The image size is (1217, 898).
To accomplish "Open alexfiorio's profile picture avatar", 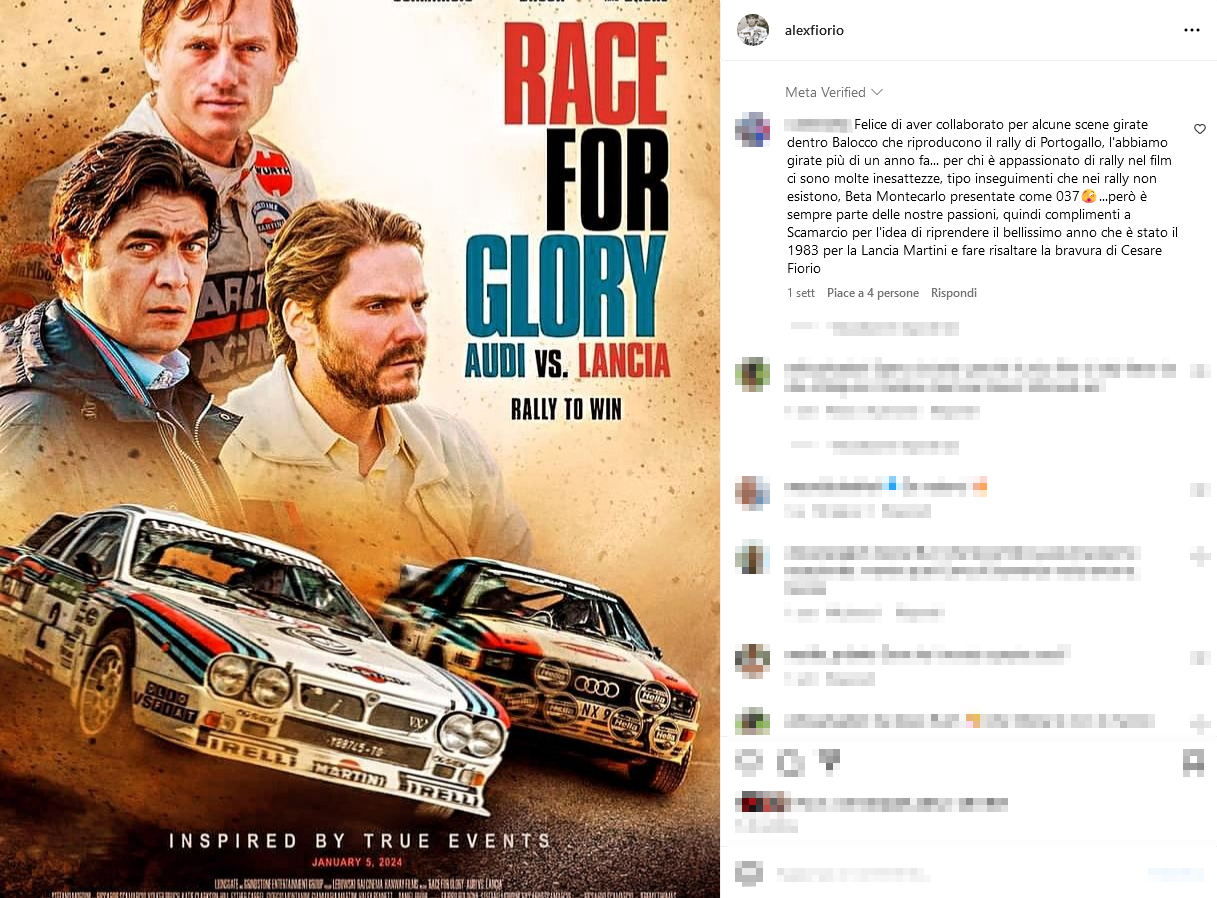I will point(753,30).
